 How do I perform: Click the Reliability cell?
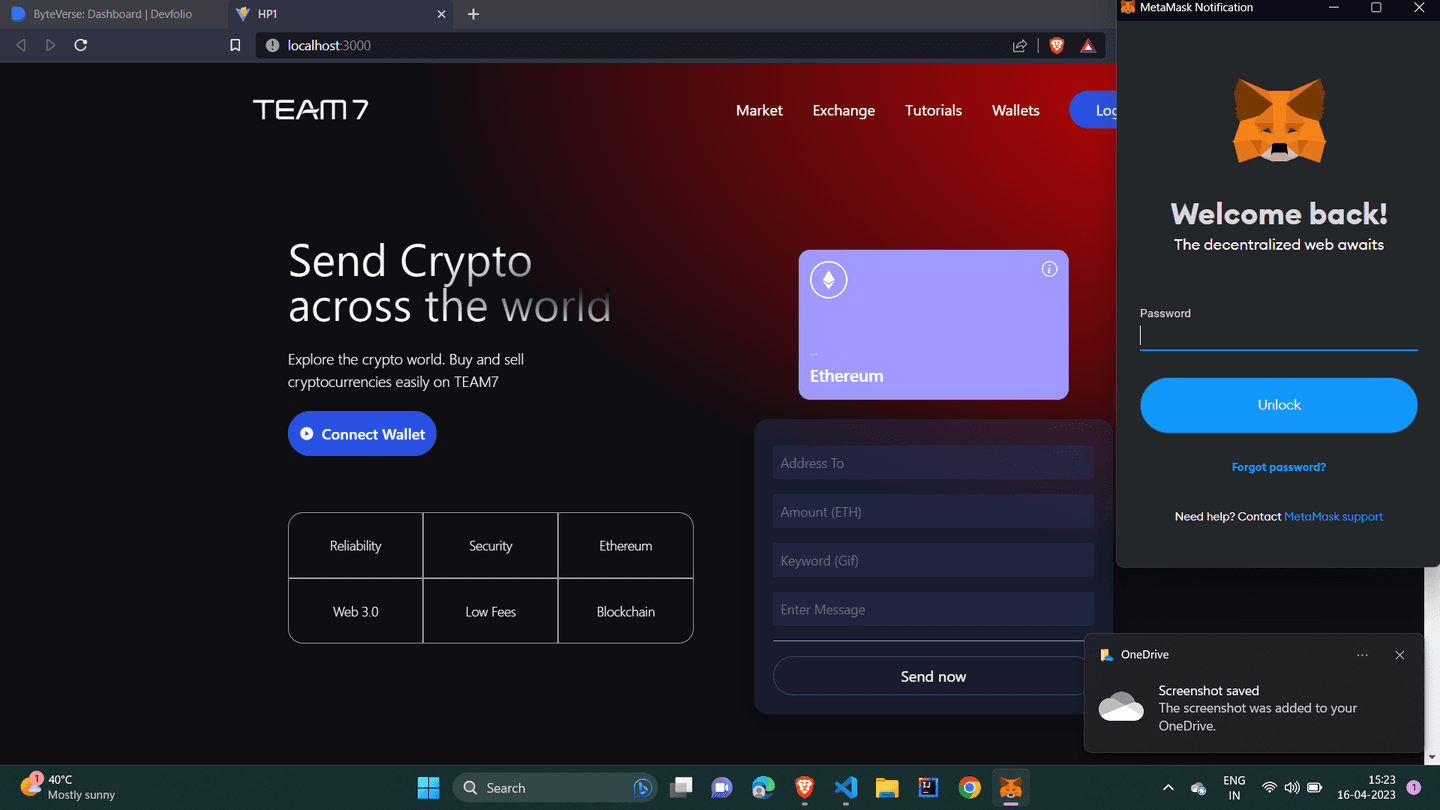tap(356, 545)
